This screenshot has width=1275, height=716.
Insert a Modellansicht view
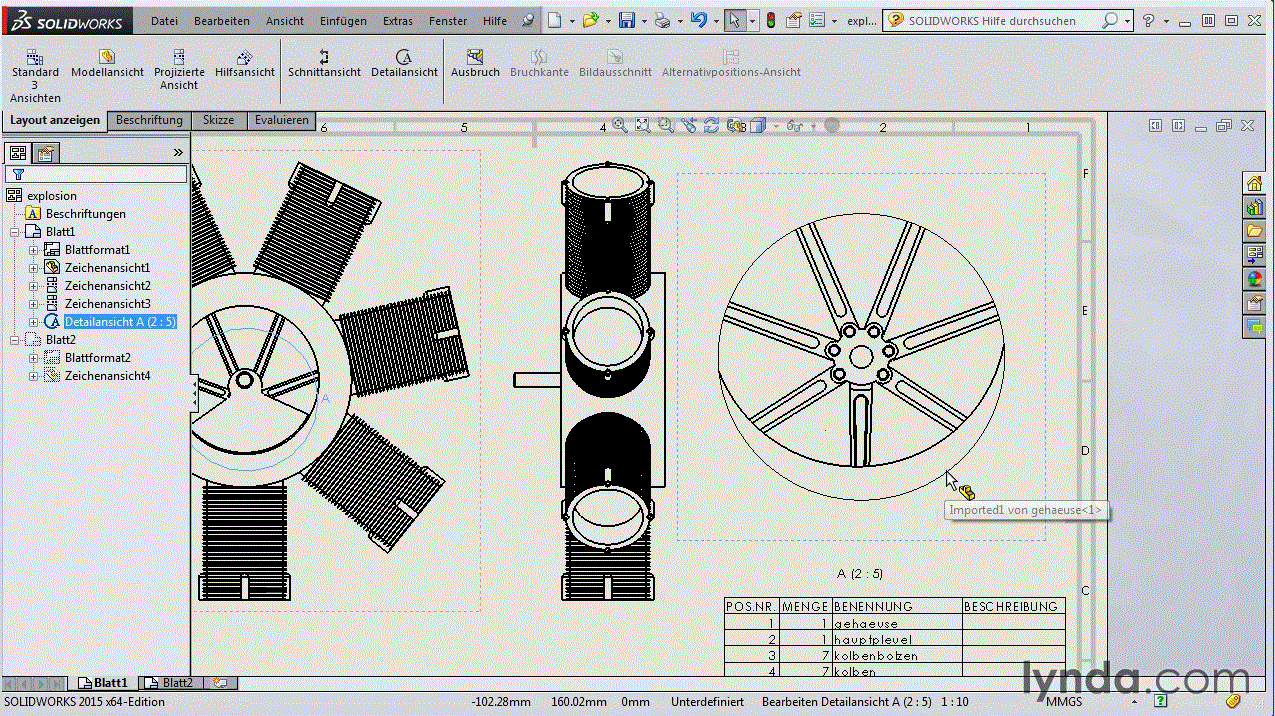[107, 64]
